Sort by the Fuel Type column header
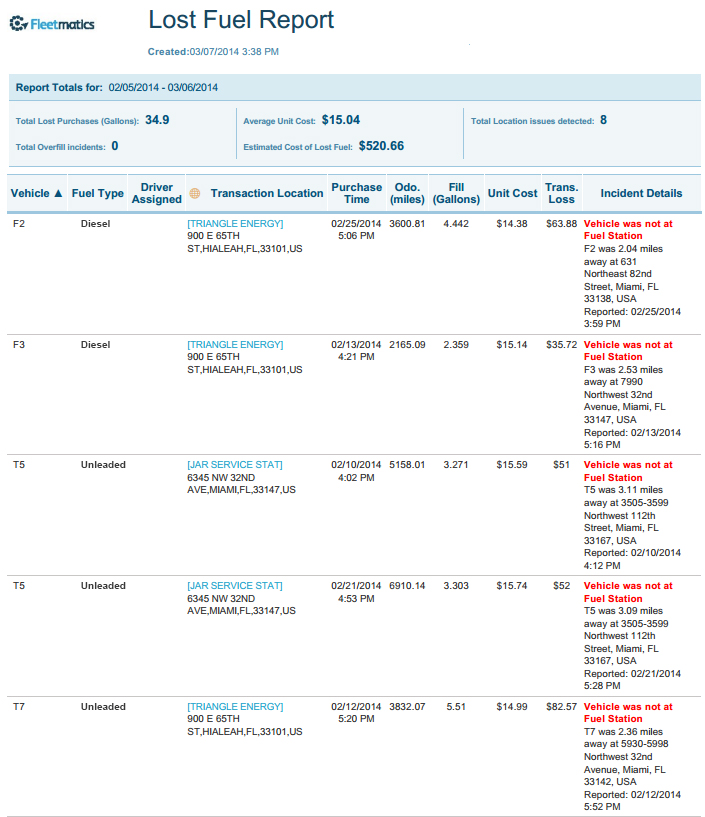The image size is (705, 817). [x=98, y=193]
